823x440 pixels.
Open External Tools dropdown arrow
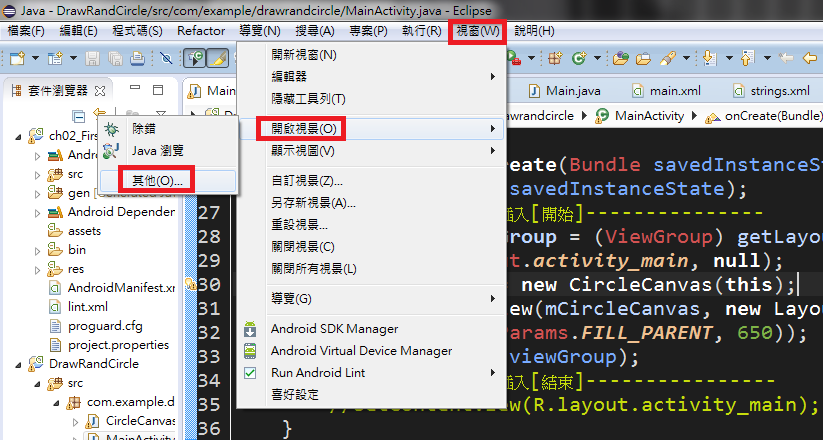(531, 58)
